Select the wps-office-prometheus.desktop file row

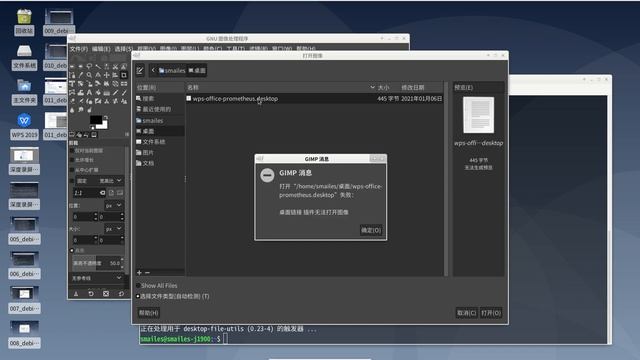tap(314, 98)
